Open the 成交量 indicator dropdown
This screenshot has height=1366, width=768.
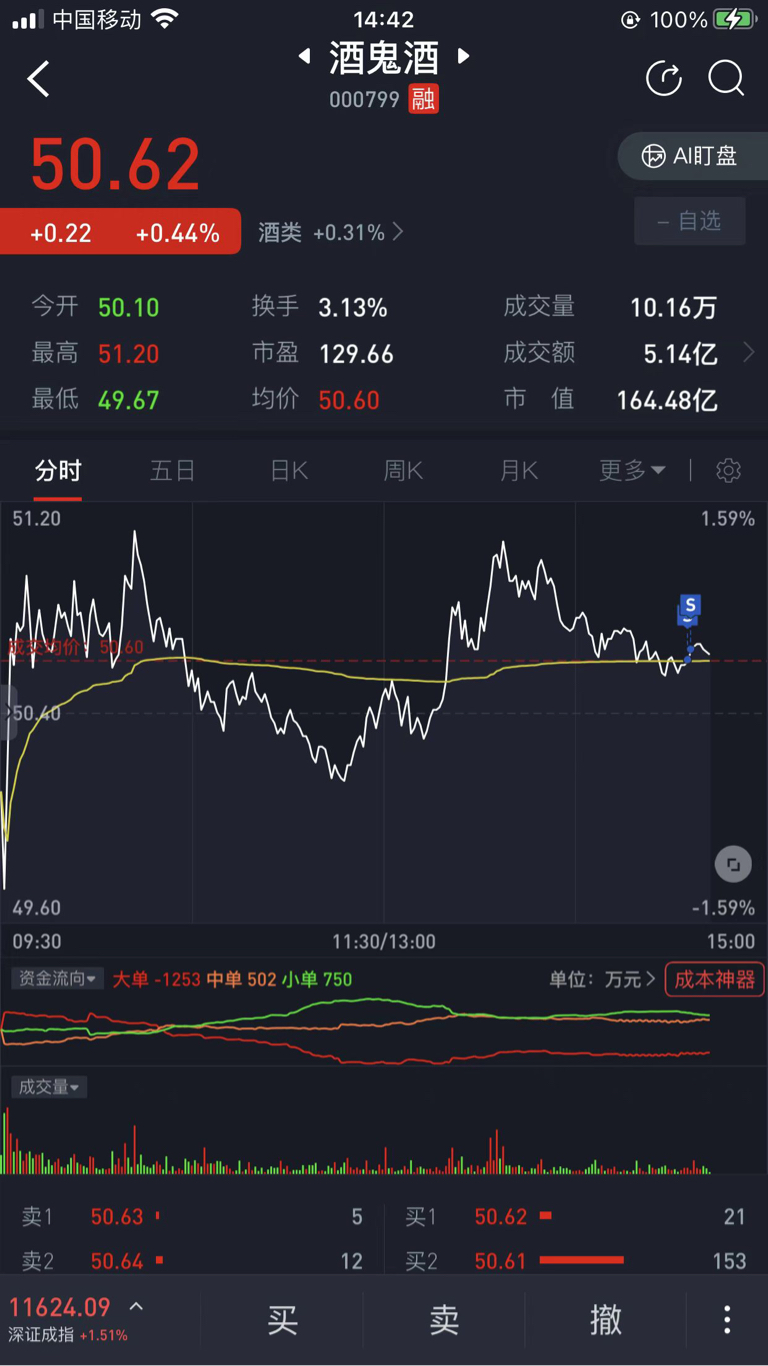coord(49,1087)
